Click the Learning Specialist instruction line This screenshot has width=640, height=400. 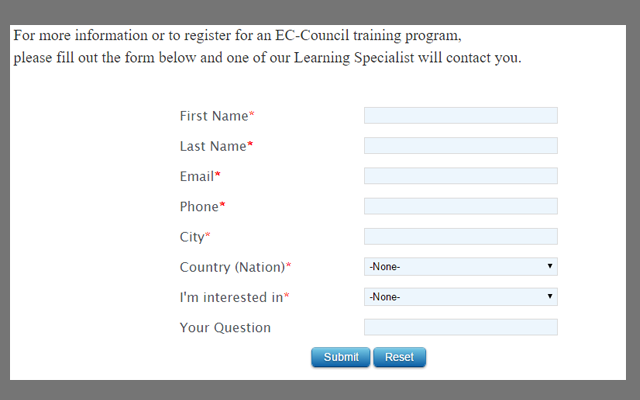(x=267, y=57)
